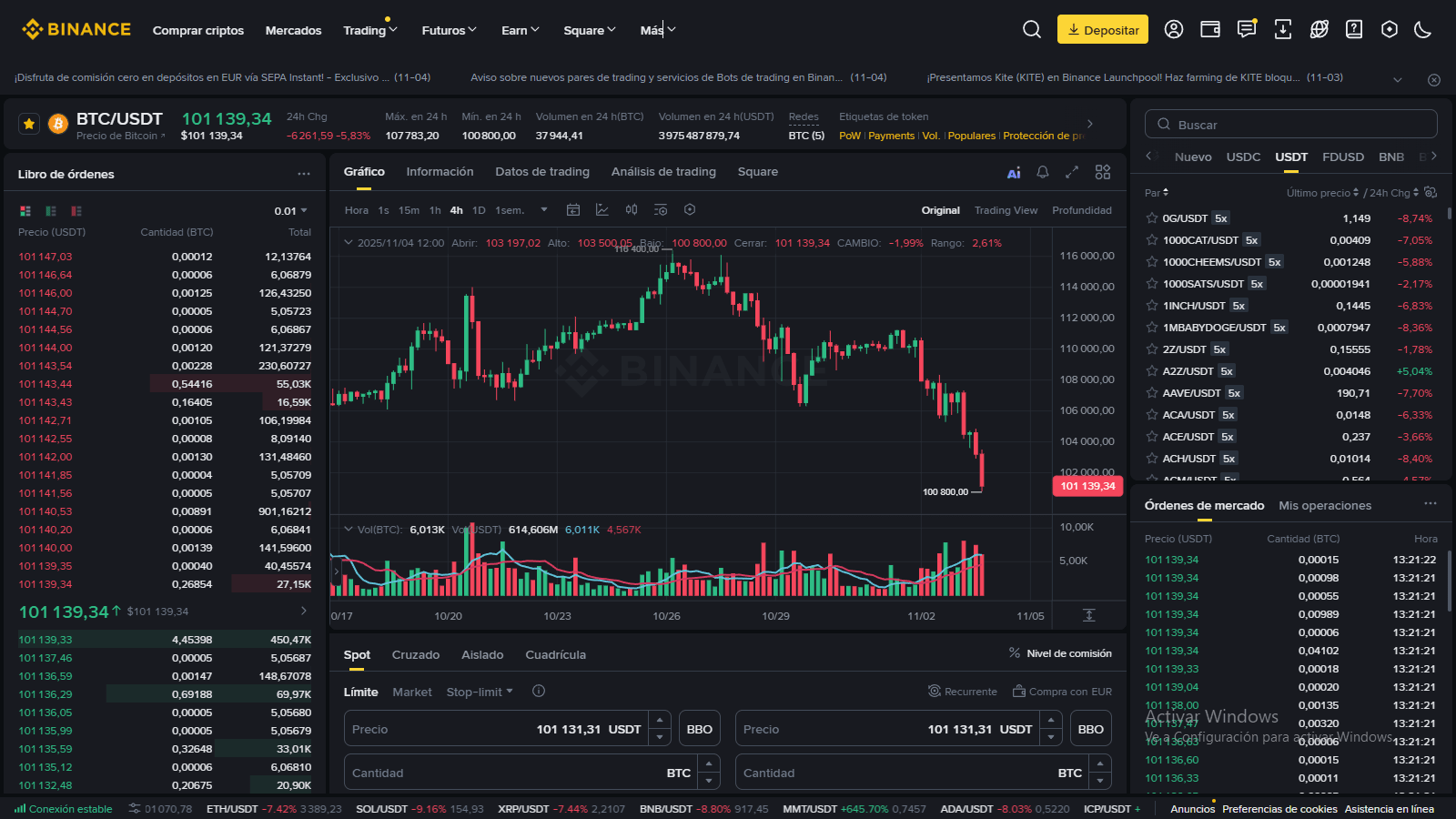
Task: Open the hexagon settings icon in header
Action: tap(1390, 30)
